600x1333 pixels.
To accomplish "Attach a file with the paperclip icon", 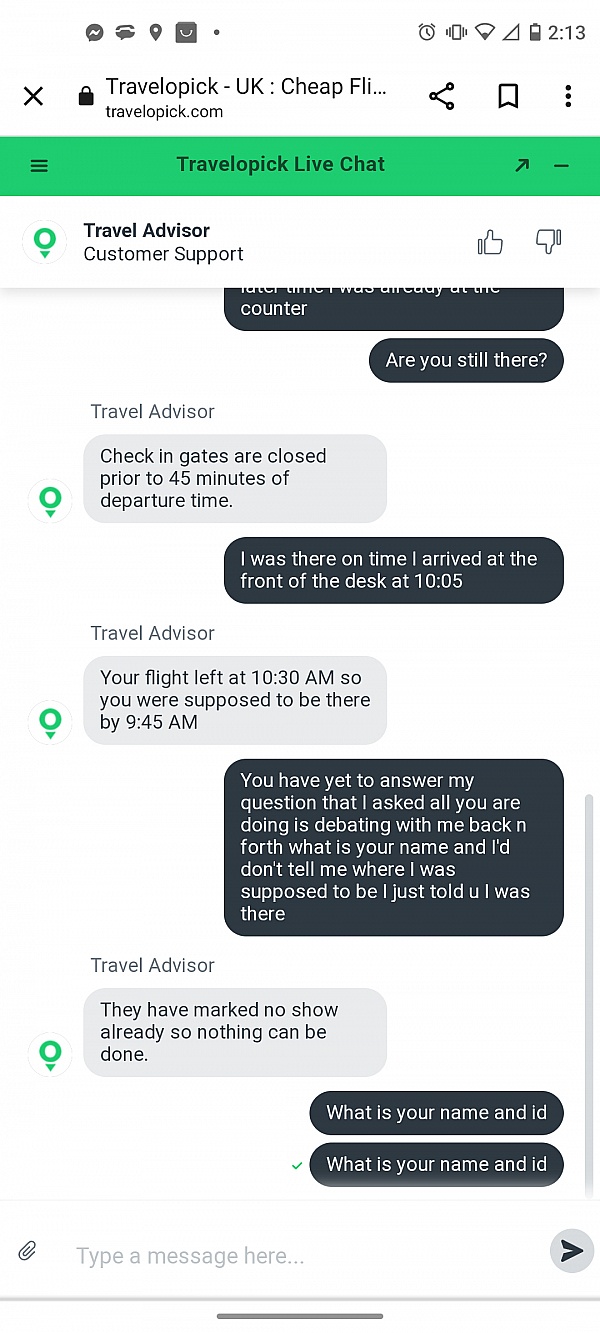I will pos(27,1250).
